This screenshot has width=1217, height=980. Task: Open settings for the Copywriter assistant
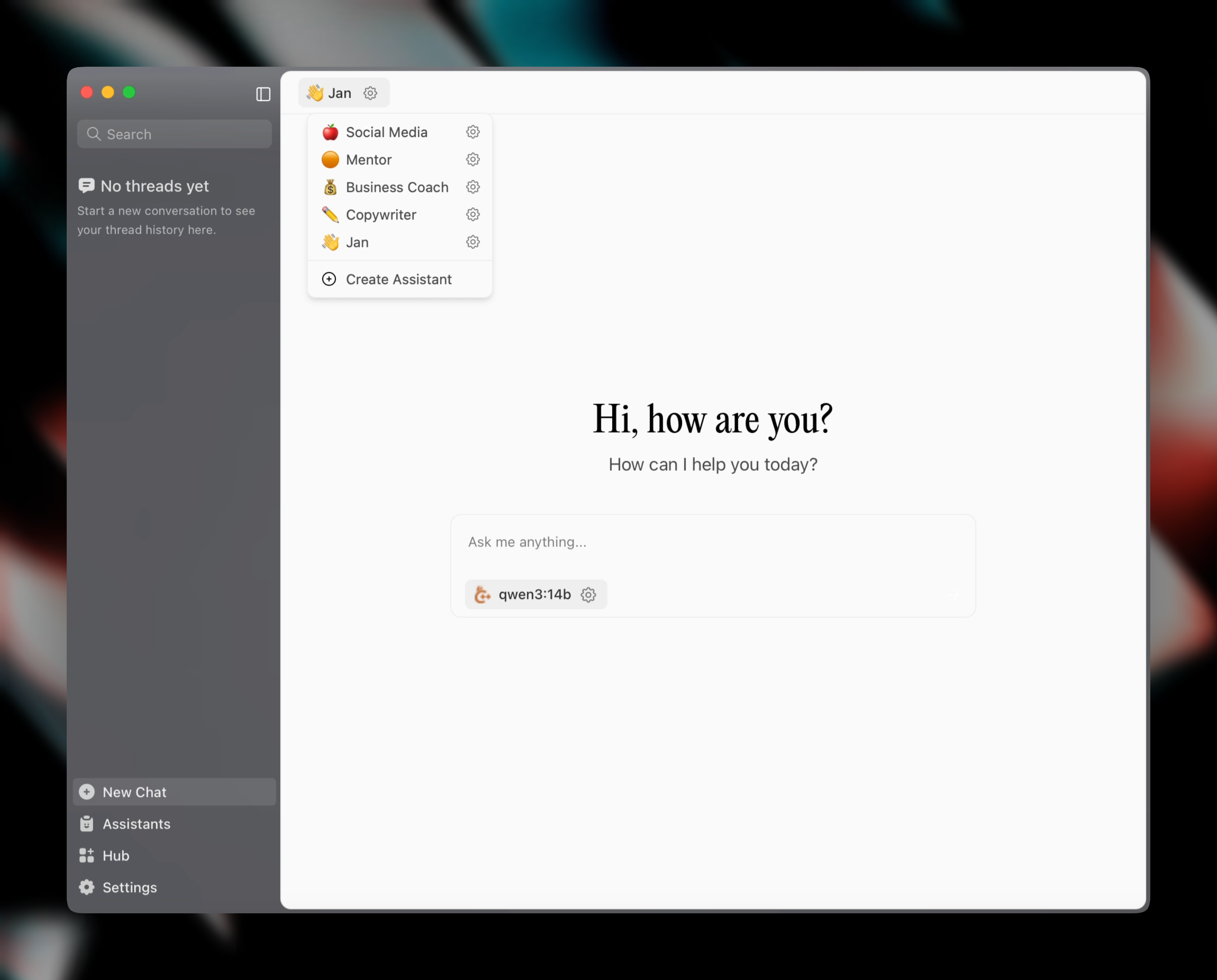click(473, 215)
